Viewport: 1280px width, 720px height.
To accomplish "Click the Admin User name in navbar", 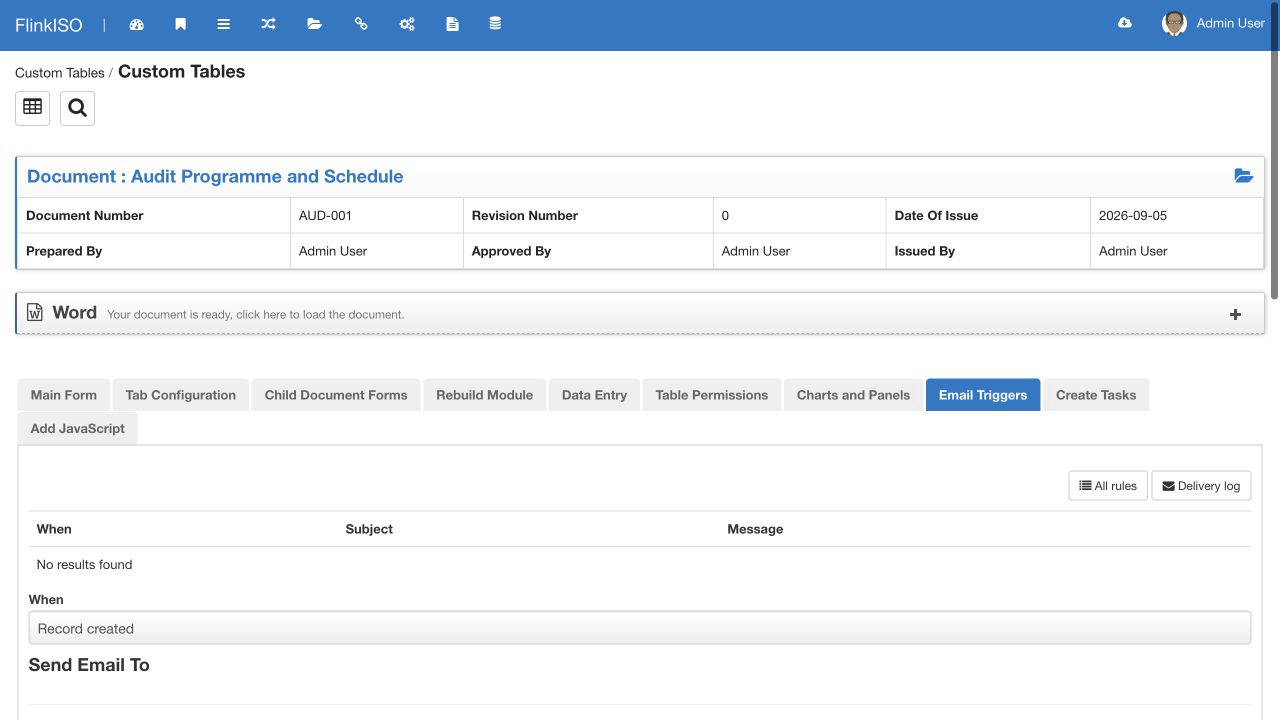I will pos(1231,23).
